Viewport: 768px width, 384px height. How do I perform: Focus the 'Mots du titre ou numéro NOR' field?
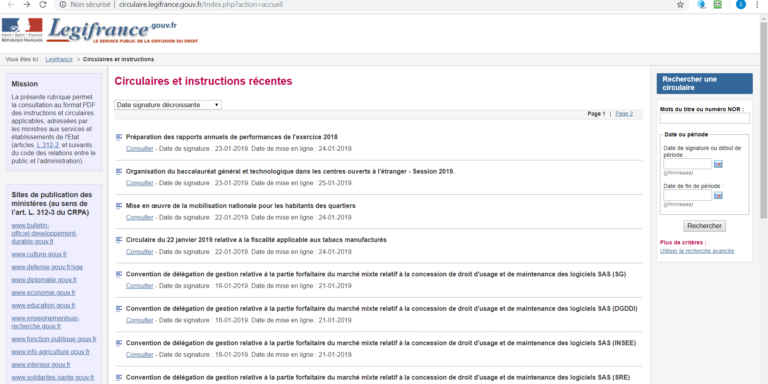tap(705, 119)
